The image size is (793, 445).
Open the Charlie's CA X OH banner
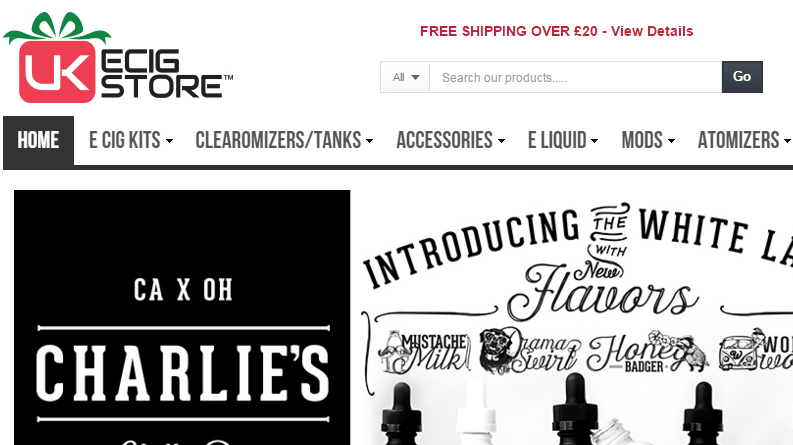point(182,318)
